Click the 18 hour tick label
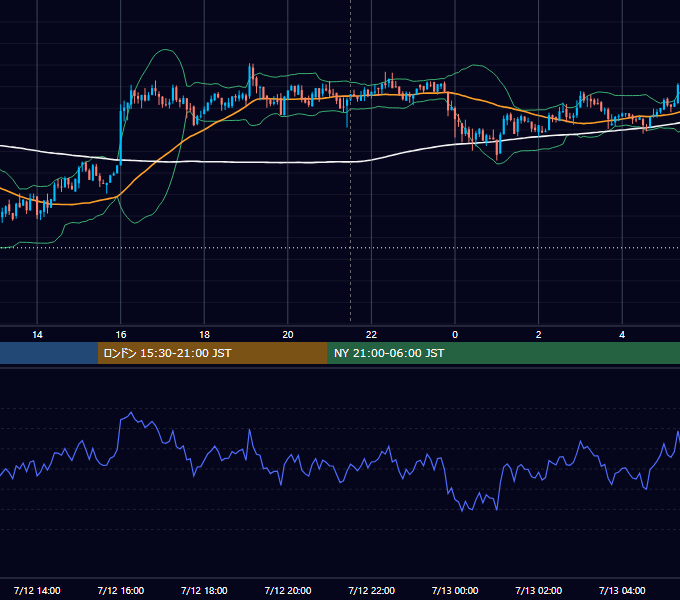 pyautogui.click(x=204, y=335)
